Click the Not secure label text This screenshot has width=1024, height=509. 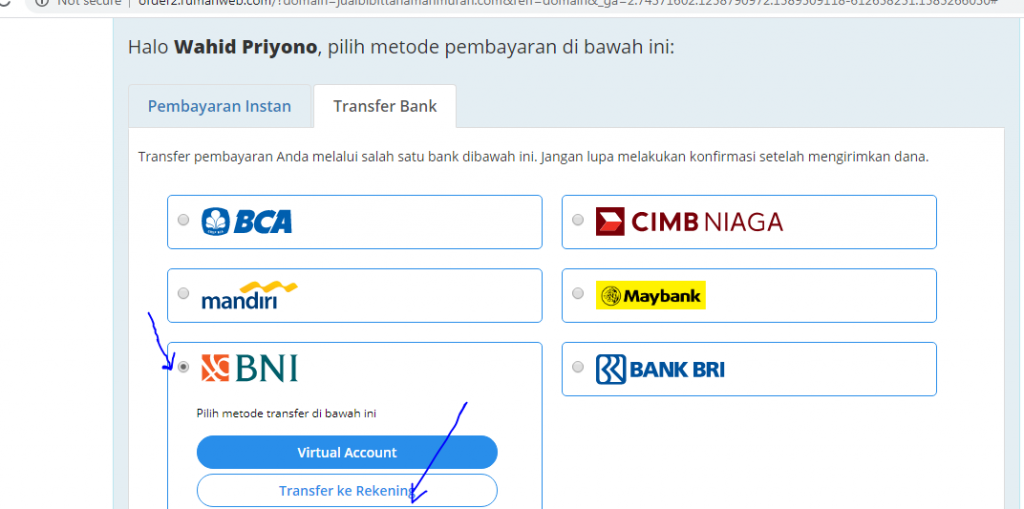point(89,3)
